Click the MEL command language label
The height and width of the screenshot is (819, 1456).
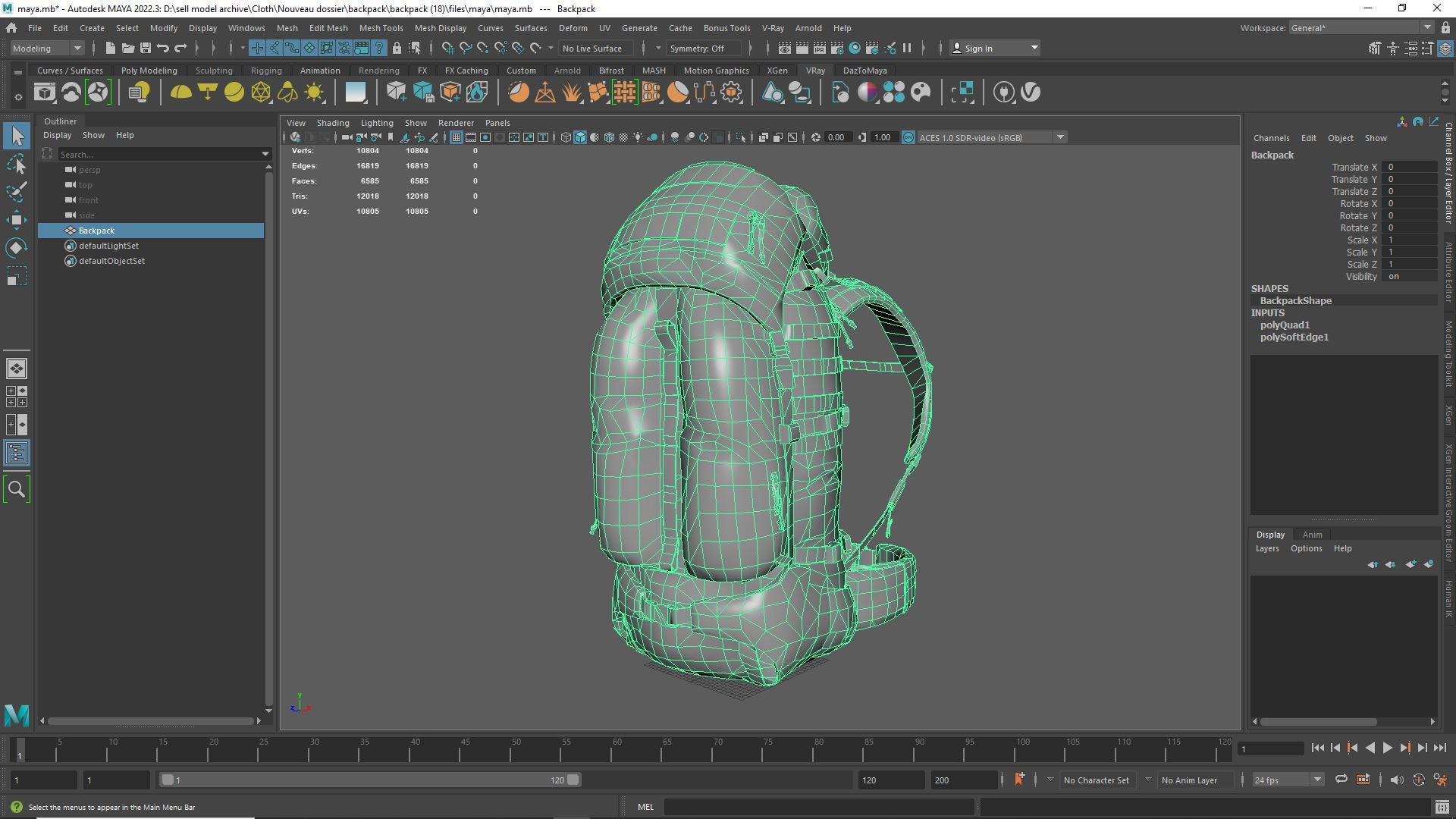coord(645,807)
